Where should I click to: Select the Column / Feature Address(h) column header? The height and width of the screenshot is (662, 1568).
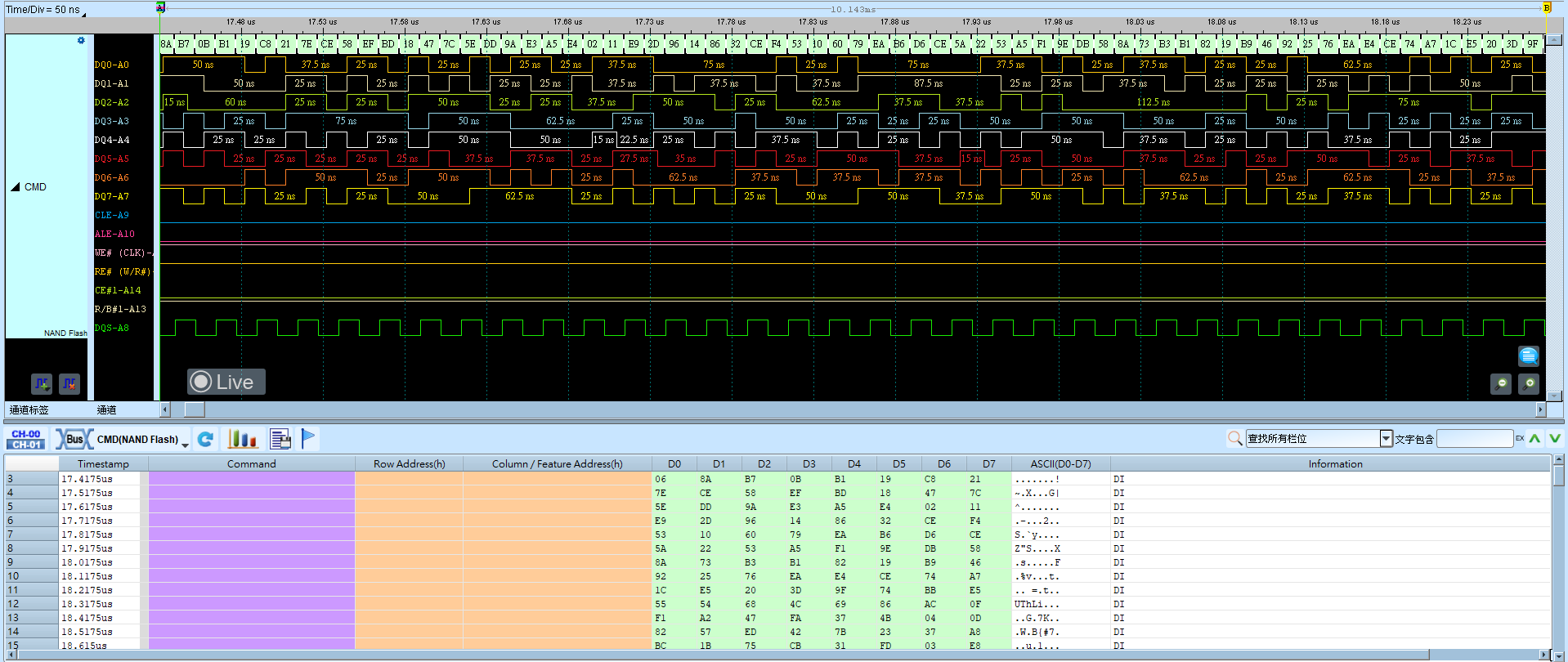coord(557,463)
